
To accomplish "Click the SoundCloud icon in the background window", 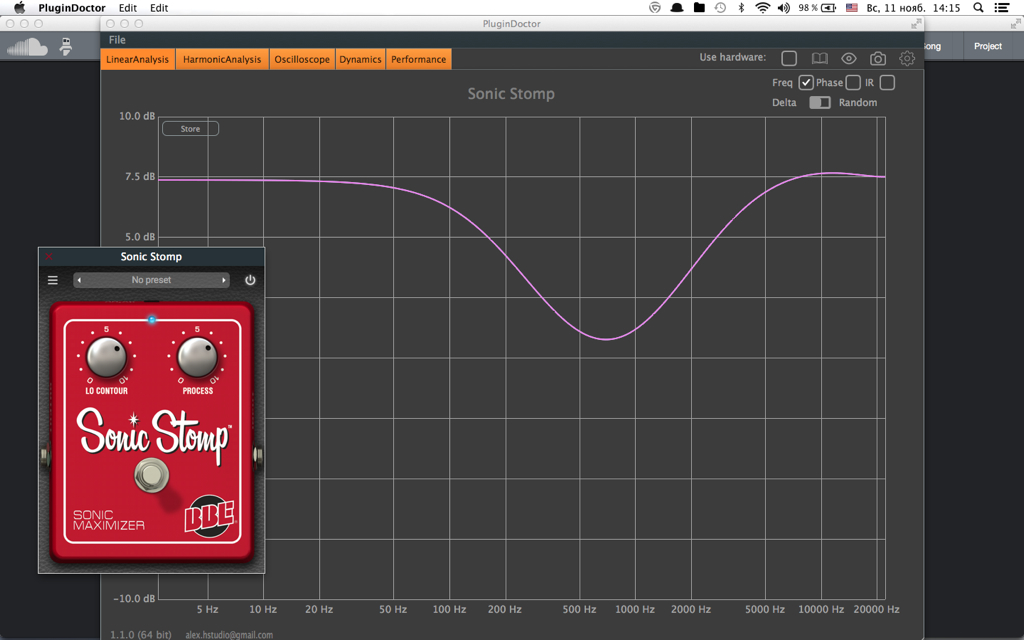I will pos(27,46).
